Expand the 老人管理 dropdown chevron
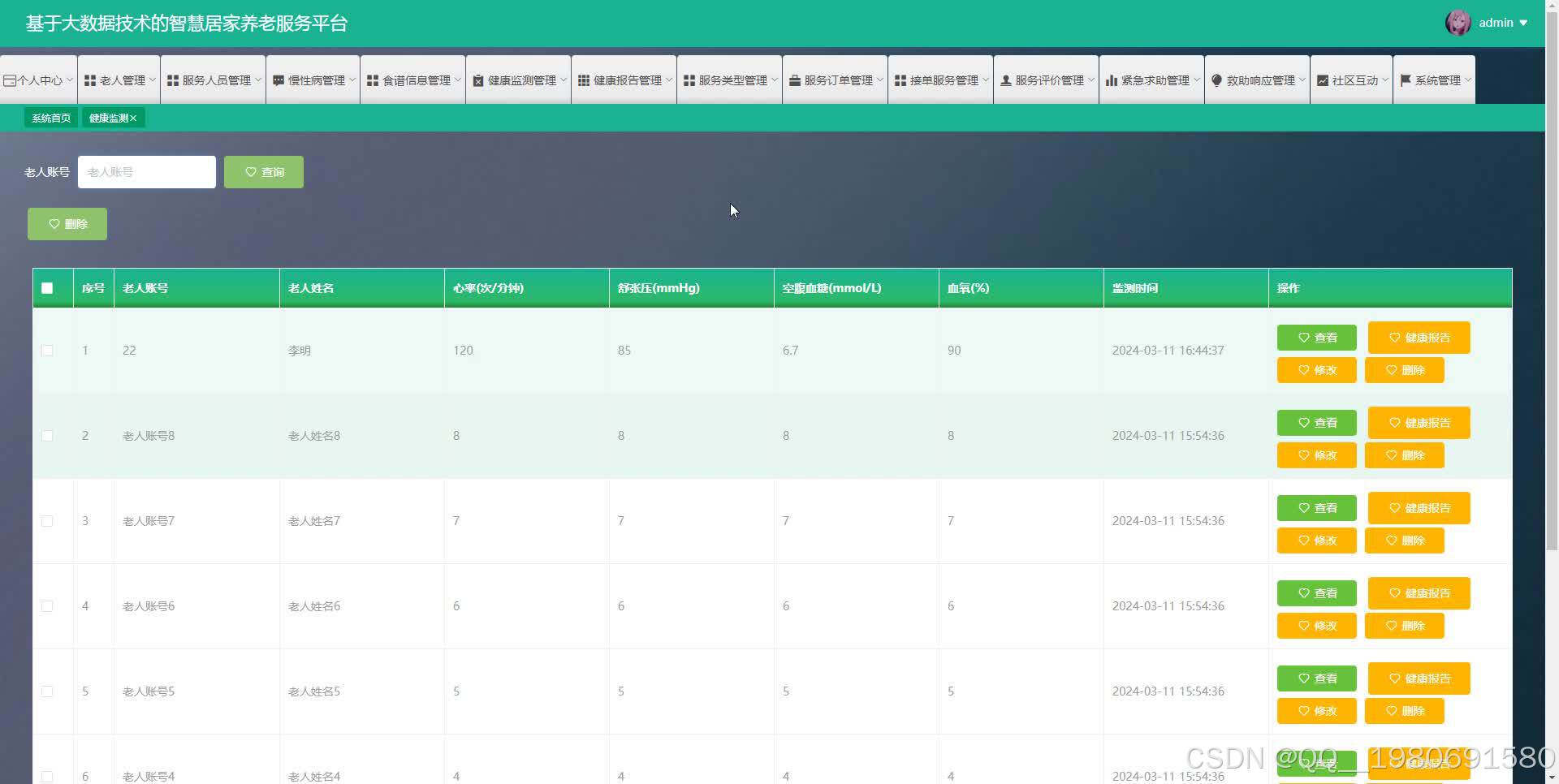 [x=153, y=80]
